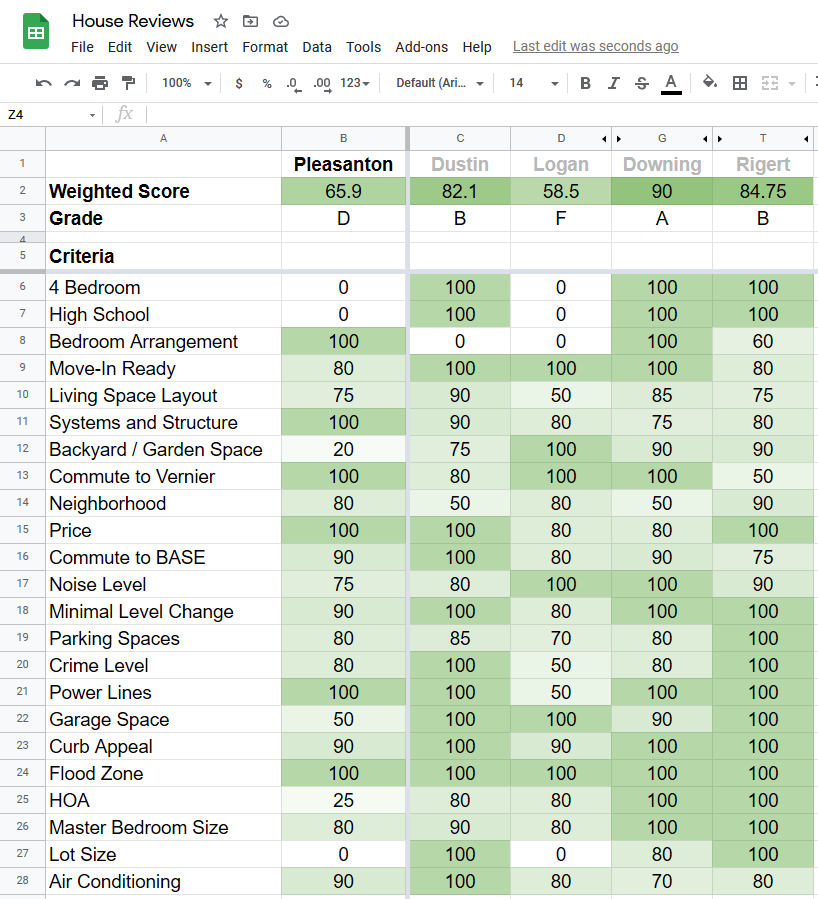Toggle italic formatting
The image size is (818, 899).
tap(613, 83)
